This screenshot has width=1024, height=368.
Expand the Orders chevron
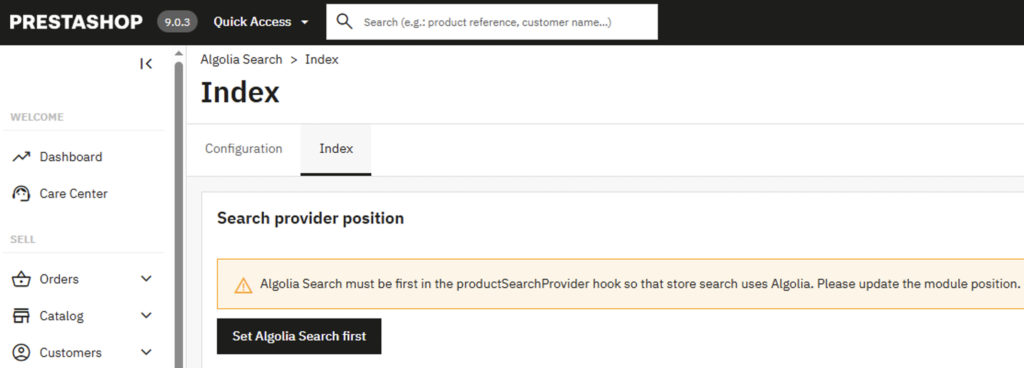point(146,279)
